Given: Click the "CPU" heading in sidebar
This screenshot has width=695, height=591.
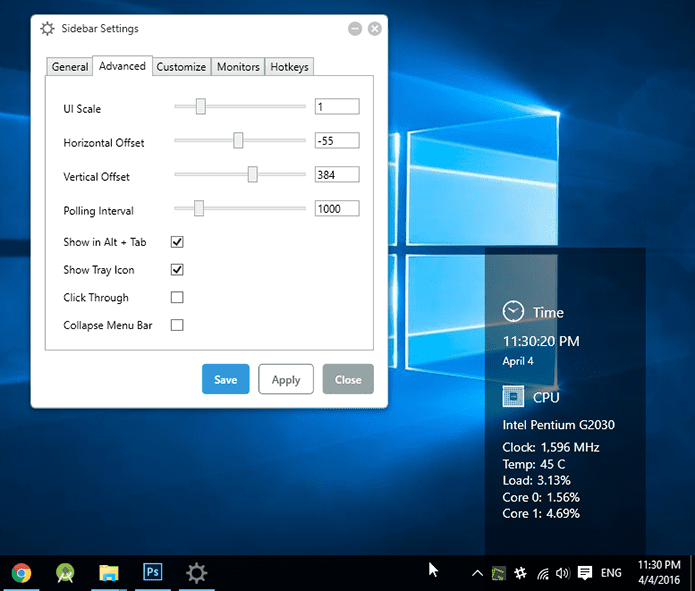Looking at the screenshot, I should point(546,398).
